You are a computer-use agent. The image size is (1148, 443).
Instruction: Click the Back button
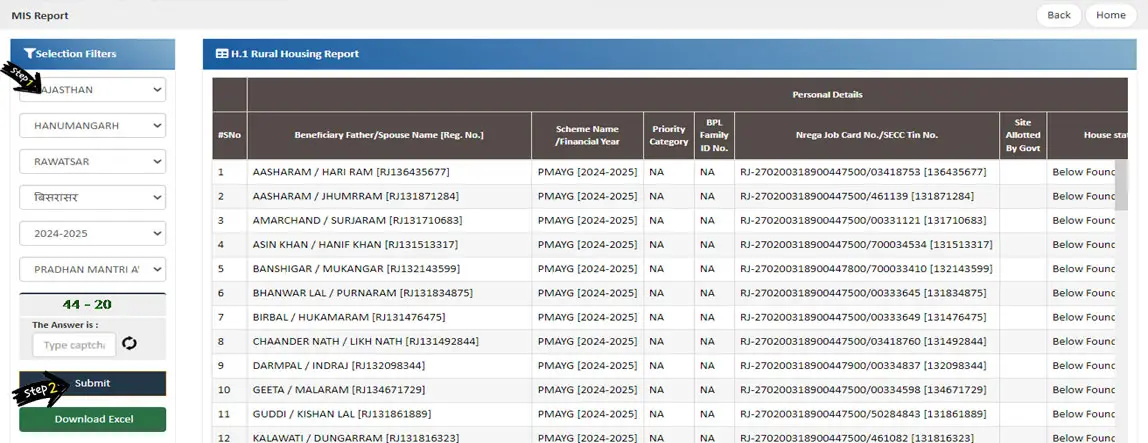1059,15
